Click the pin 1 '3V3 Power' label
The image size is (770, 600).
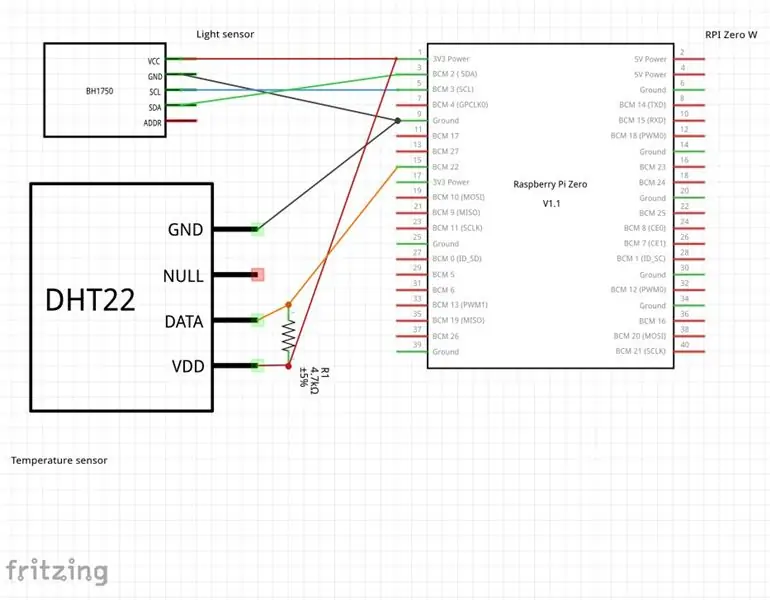coord(451,59)
